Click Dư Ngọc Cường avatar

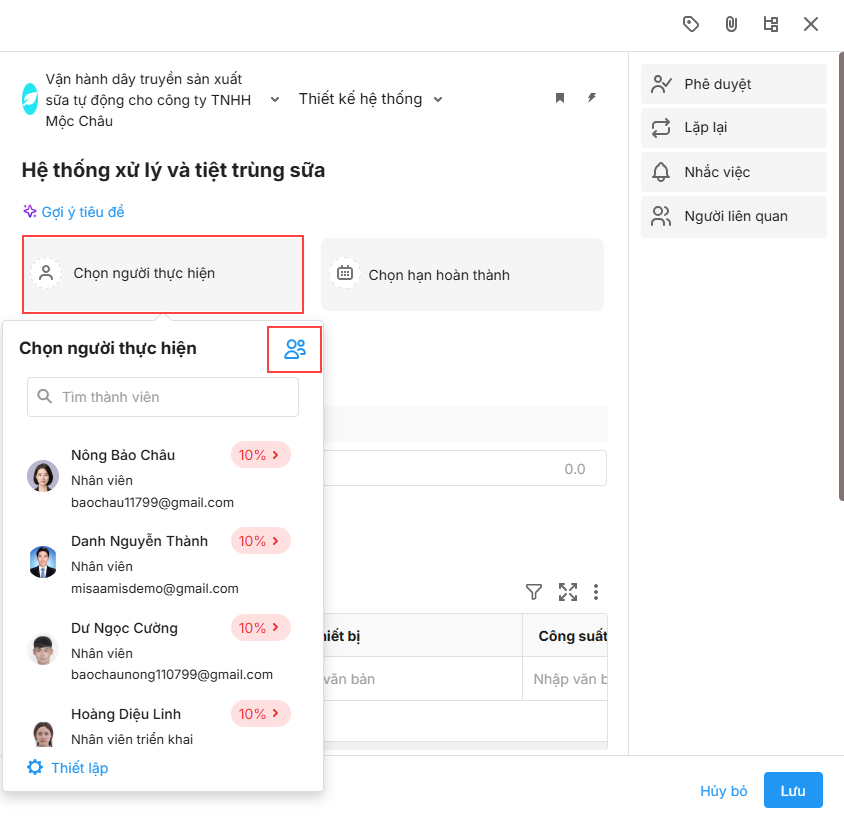tap(43, 649)
